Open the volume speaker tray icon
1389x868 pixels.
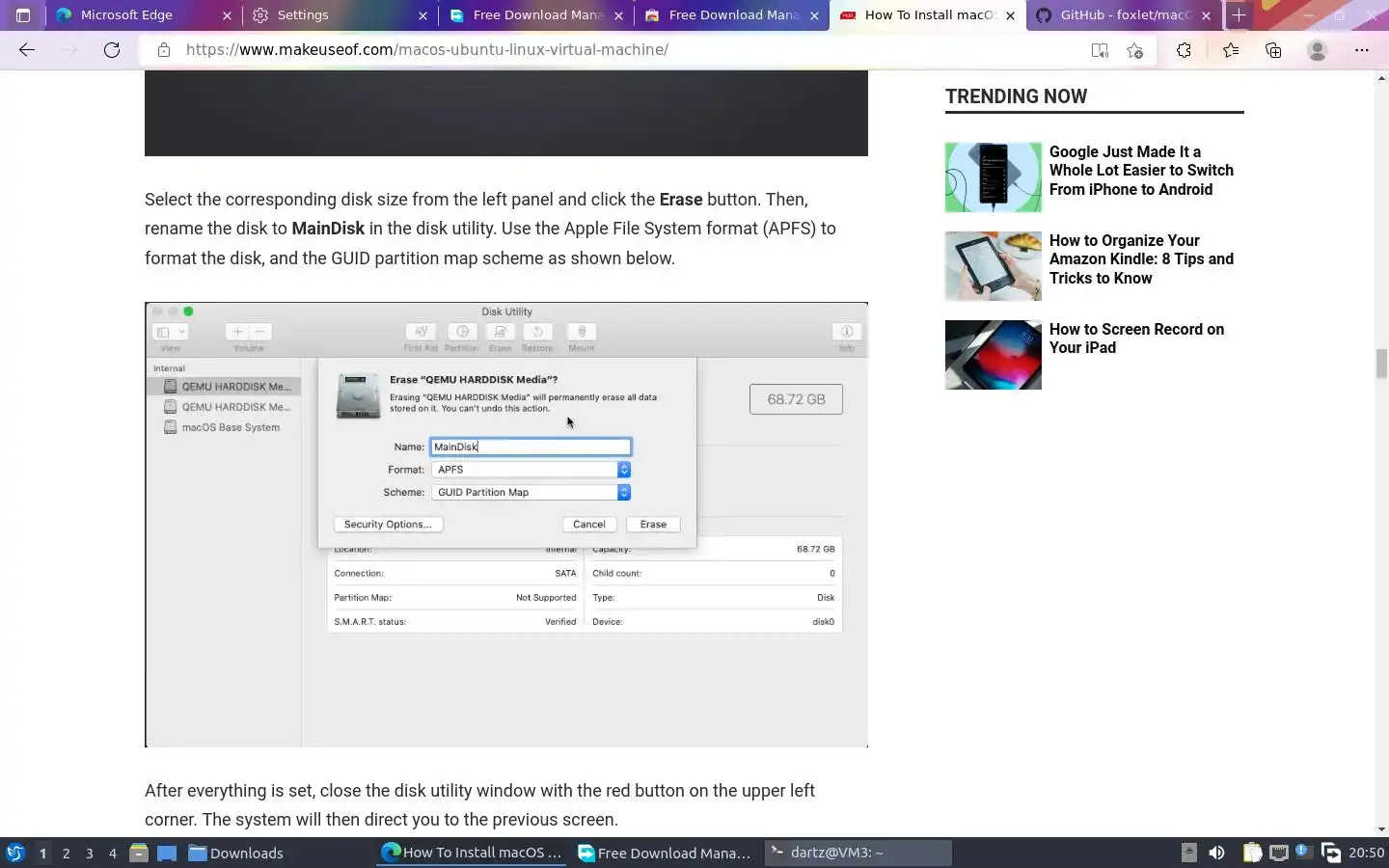tap(1217, 853)
